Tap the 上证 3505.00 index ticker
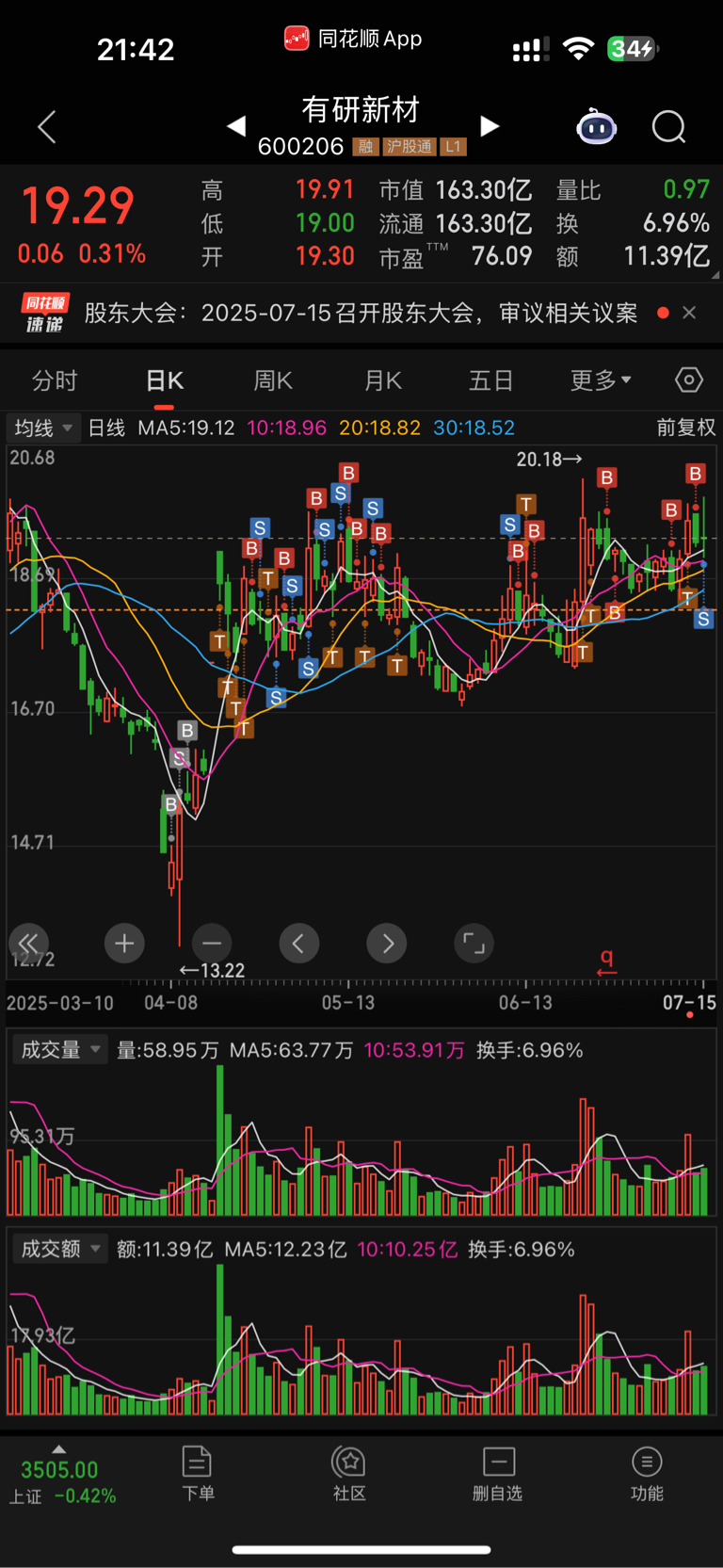723x1568 pixels. [x=61, y=1482]
